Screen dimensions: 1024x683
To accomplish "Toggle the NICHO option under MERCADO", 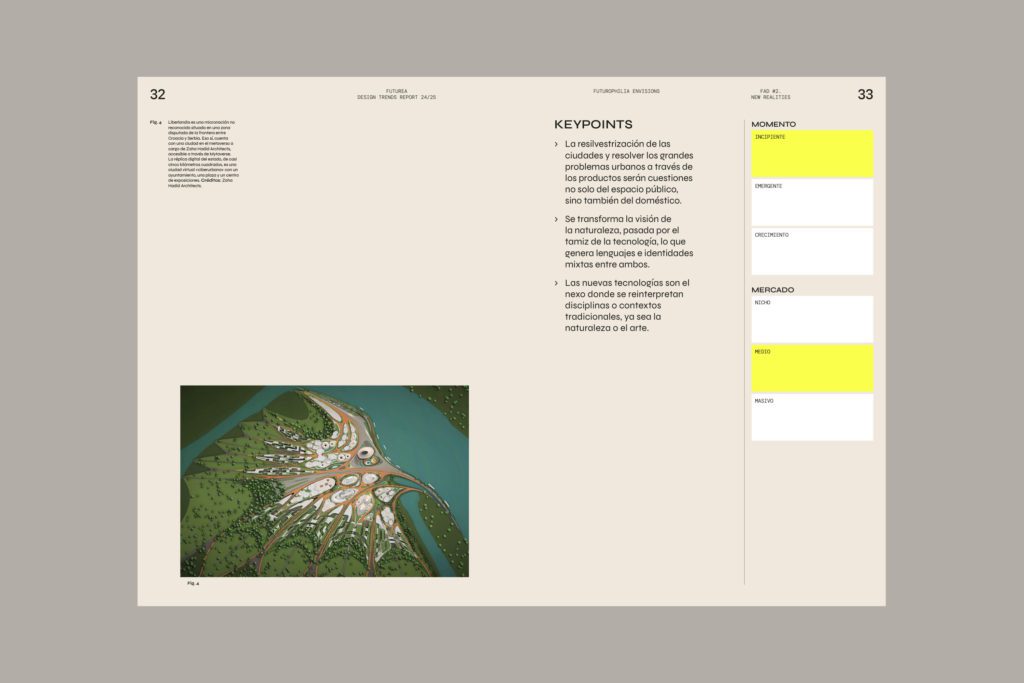I will coord(811,318).
